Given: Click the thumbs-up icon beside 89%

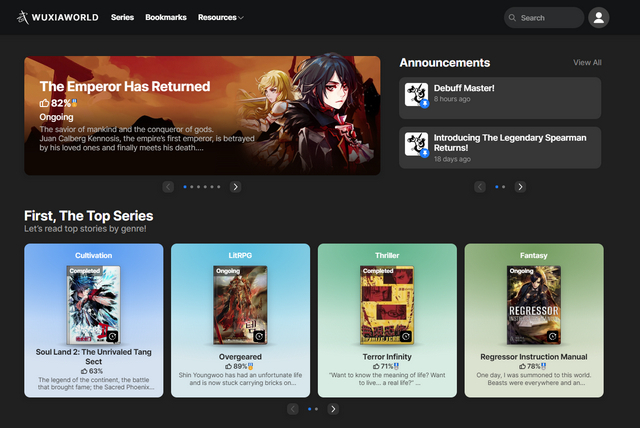Looking at the screenshot, I should click(229, 366).
